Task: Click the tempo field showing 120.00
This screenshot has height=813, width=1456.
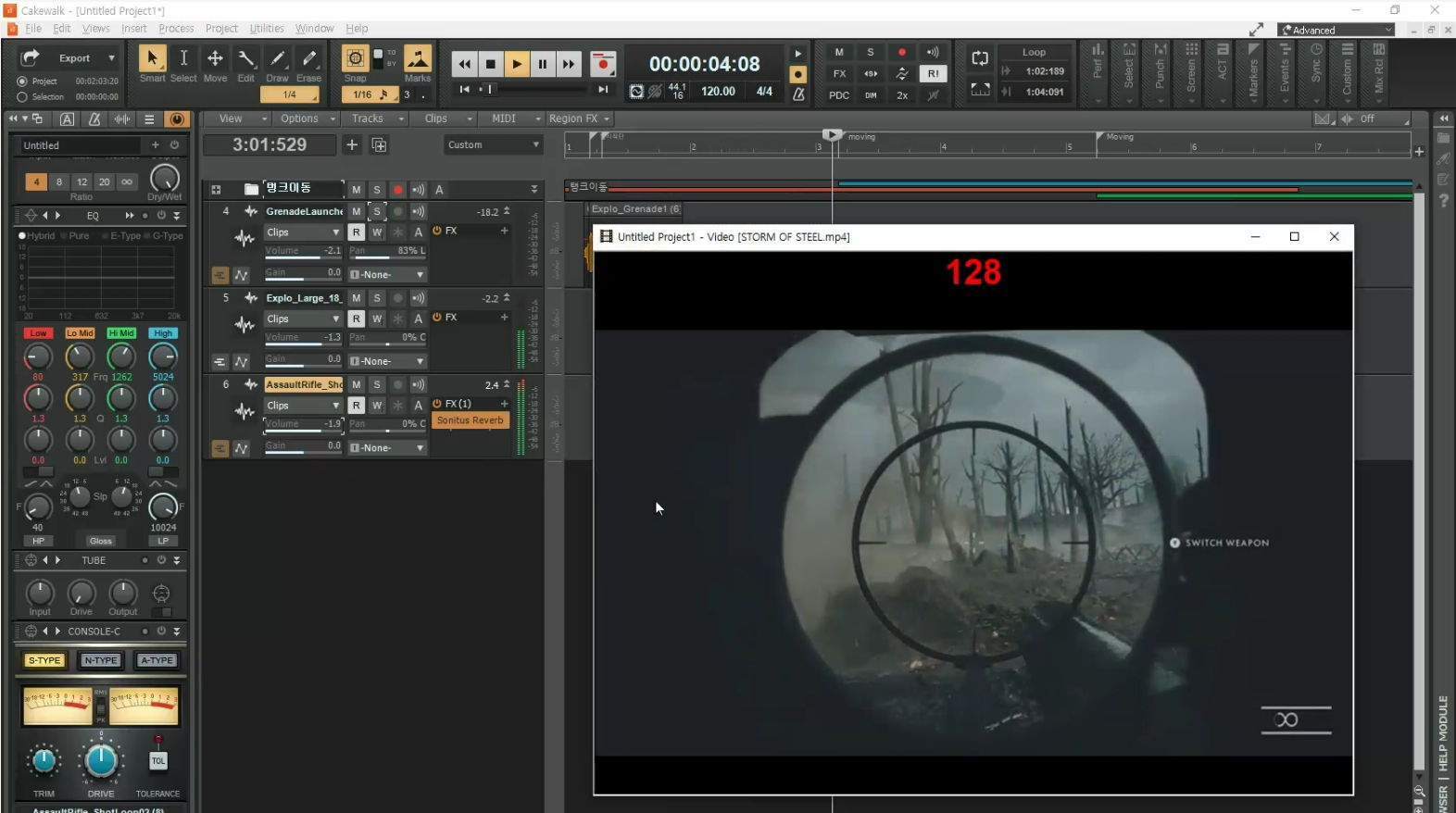Action: (718, 92)
